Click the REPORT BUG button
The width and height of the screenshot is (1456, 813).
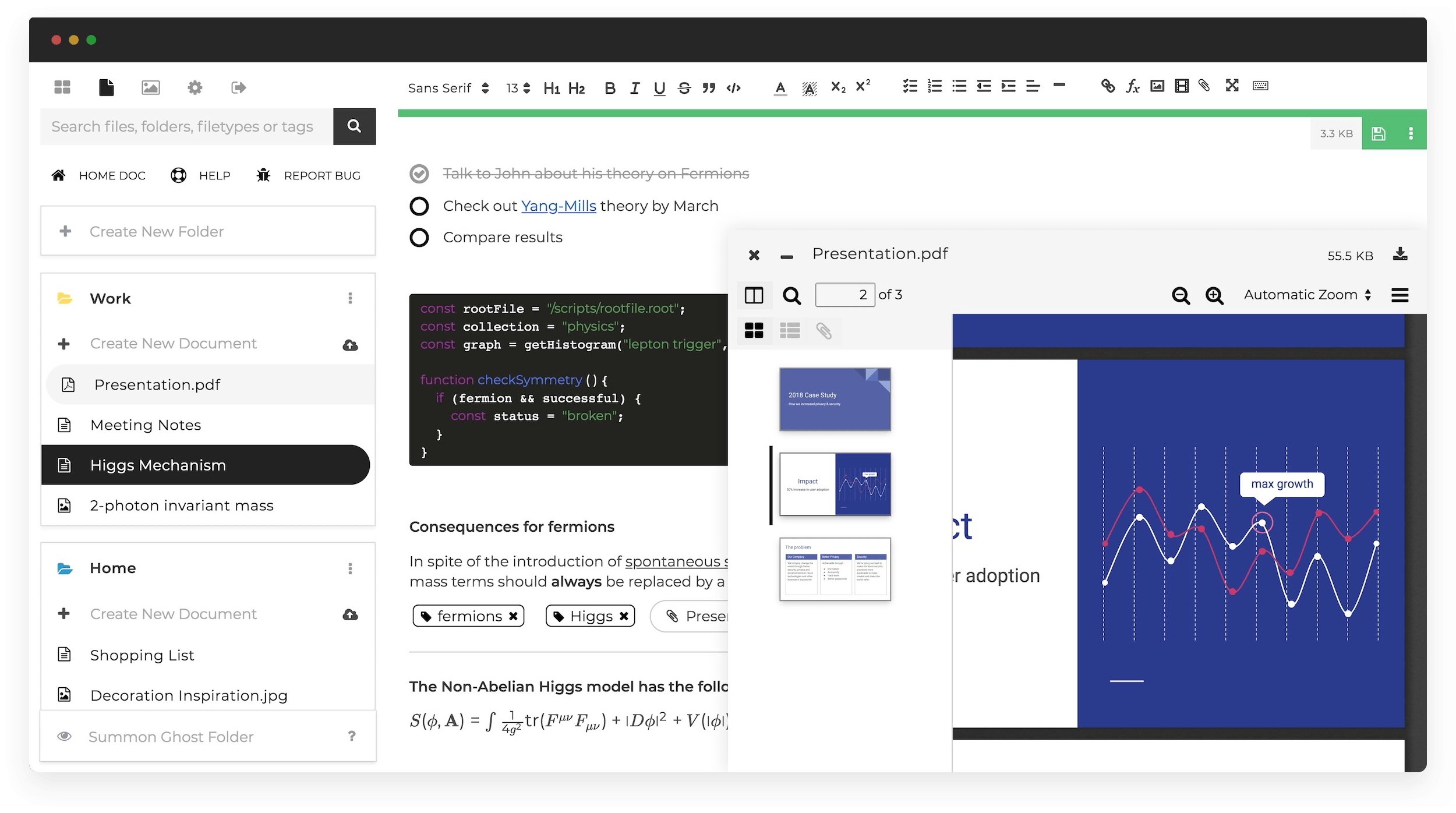[x=309, y=176]
